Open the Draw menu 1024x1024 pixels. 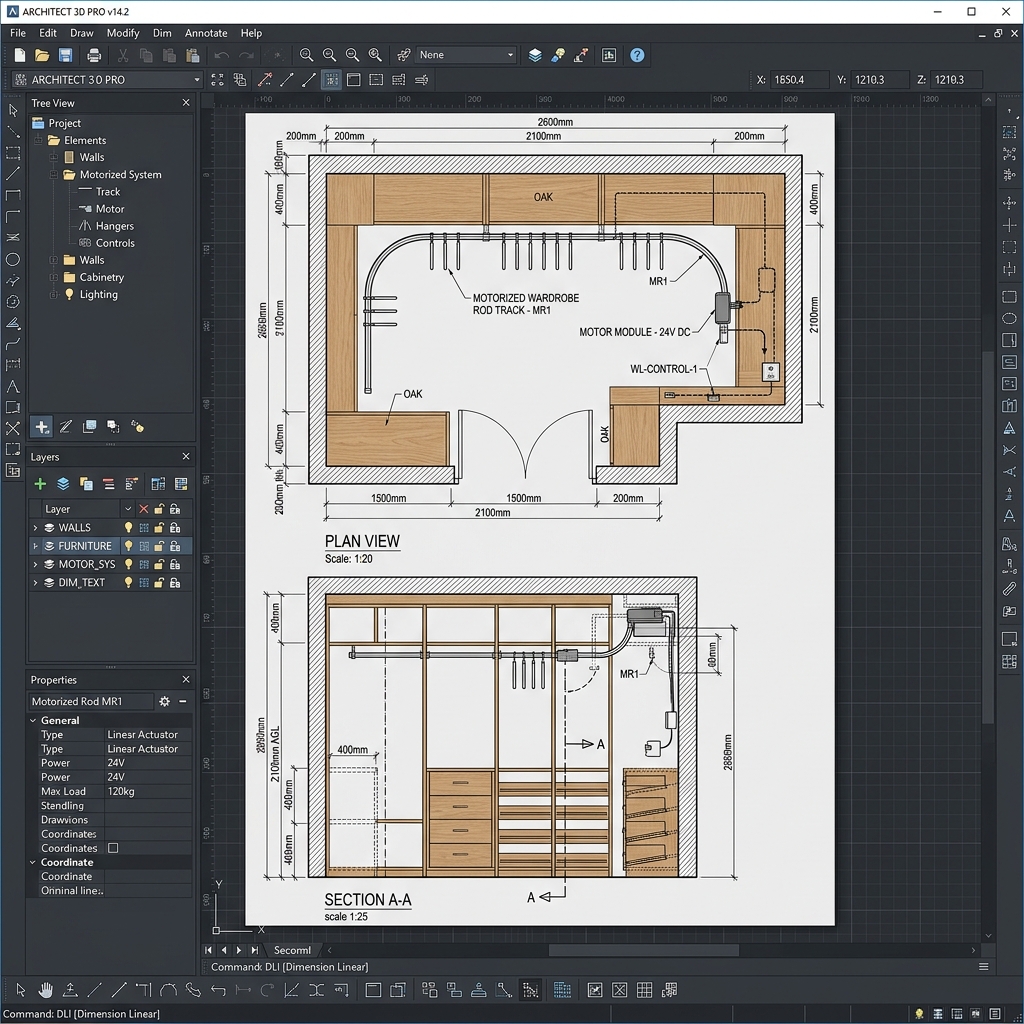pyautogui.click(x=82, y=33)
